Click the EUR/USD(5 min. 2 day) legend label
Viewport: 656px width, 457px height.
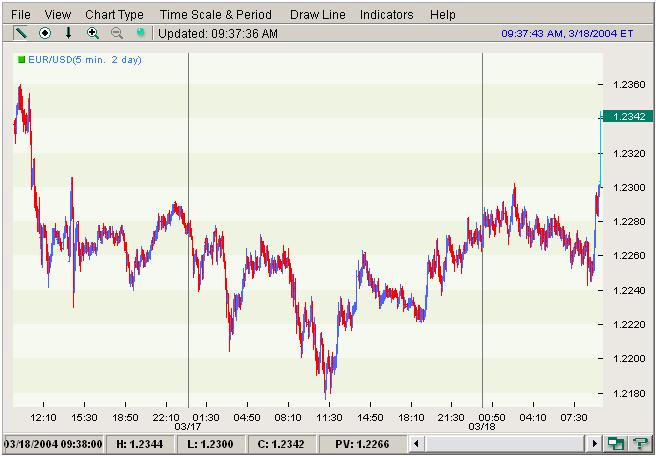click(x=85, y=60)
